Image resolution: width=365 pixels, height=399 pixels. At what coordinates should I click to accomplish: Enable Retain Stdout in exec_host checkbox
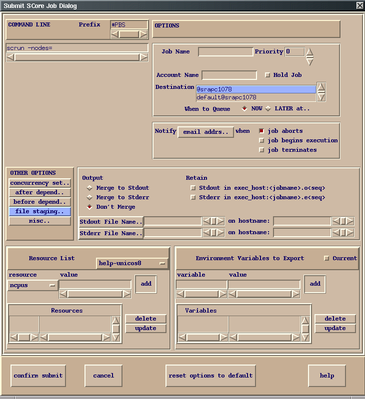(x=193, y=188)
